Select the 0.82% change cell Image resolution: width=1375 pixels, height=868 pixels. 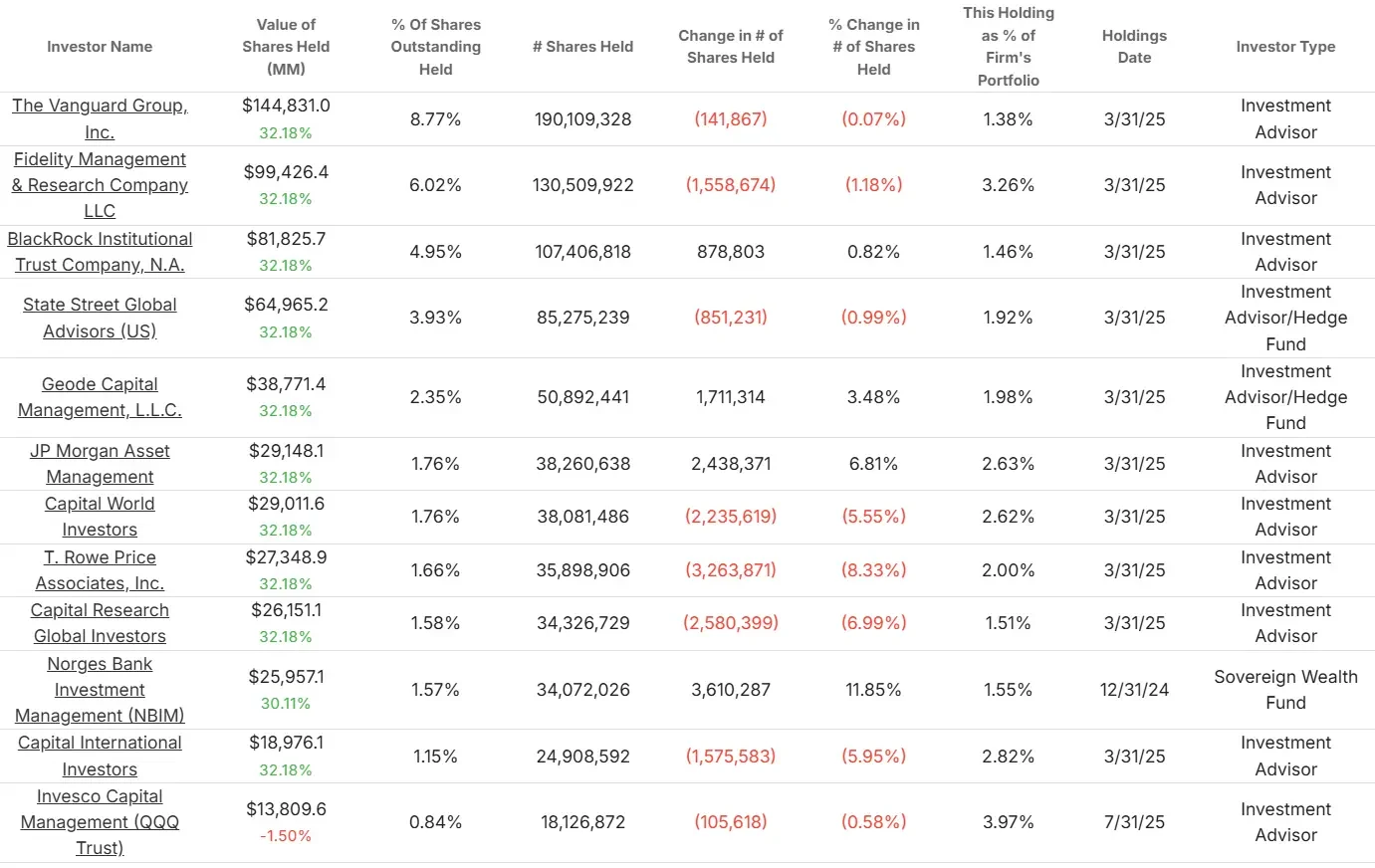pyautogui.click(x=874, y=252)
